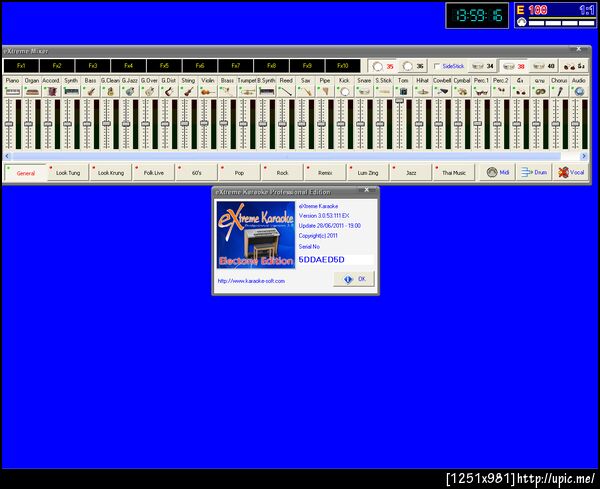Image resolution: width=600 pixels, height=489 pixels.
Task: Select the B.Synth keyboard icon
Action: click(266, 91)
